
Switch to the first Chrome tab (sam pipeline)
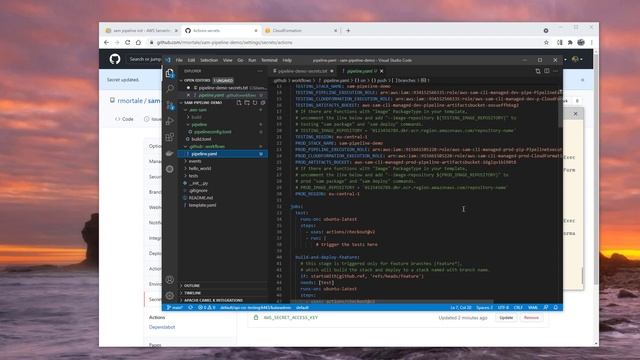coord(141,31)
